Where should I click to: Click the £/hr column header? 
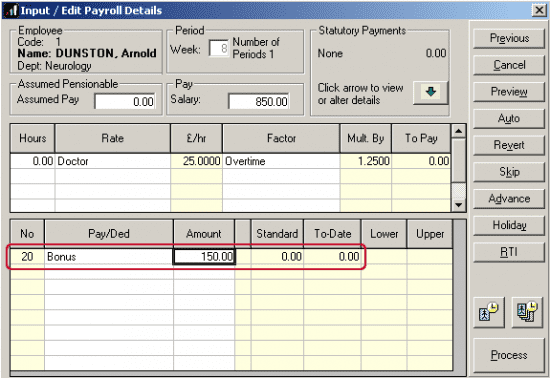pos(196,138)
